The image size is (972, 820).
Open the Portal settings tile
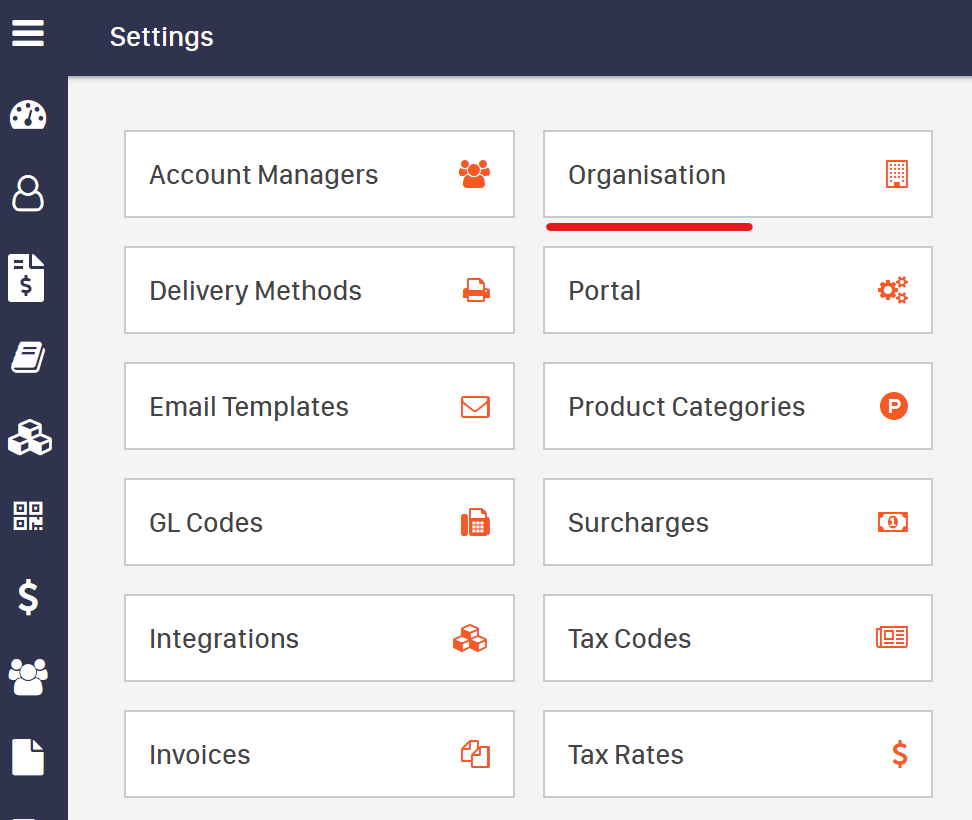(737, 290)
